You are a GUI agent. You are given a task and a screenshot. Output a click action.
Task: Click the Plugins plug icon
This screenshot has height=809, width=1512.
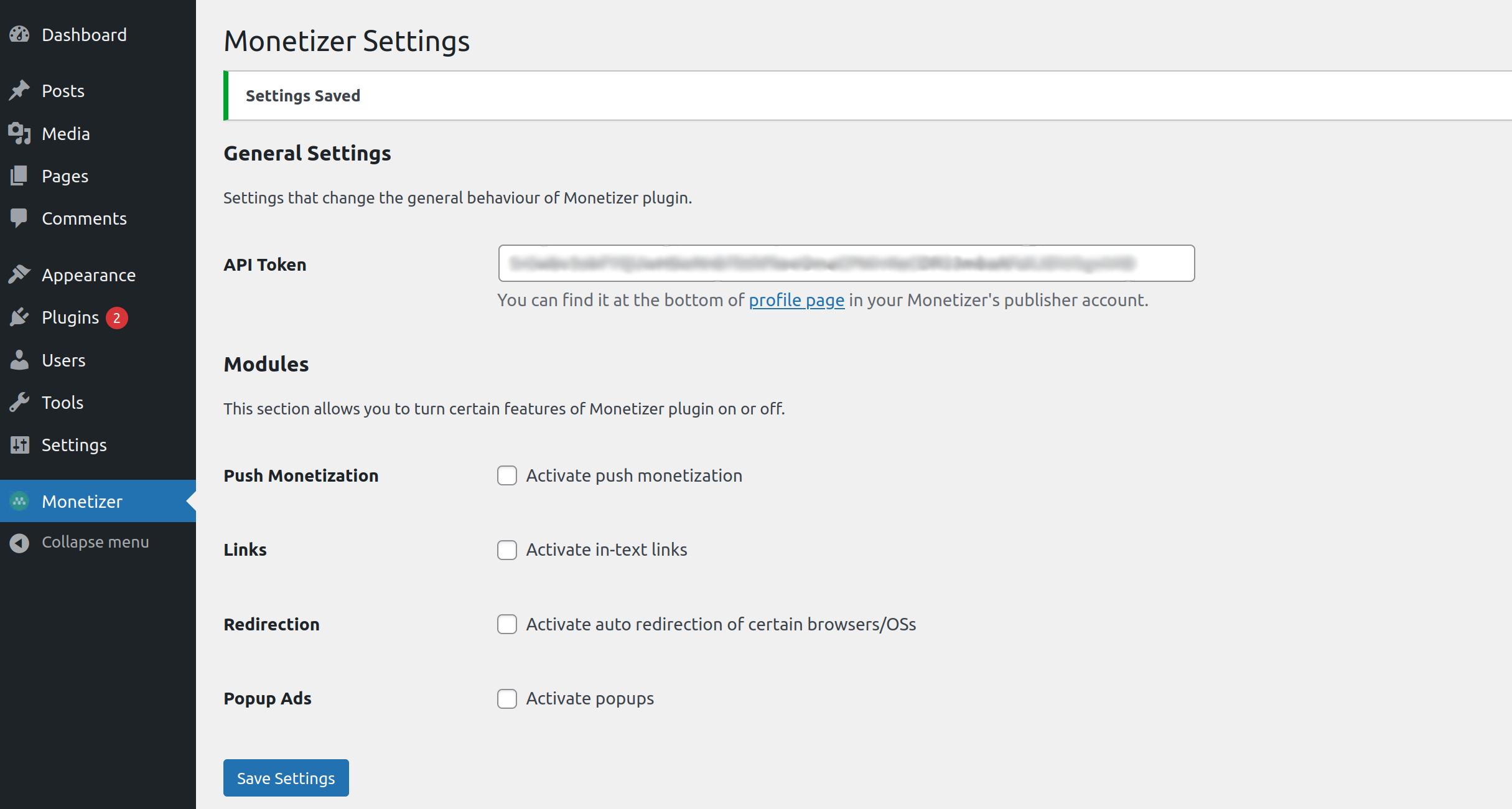click(19, 317)
